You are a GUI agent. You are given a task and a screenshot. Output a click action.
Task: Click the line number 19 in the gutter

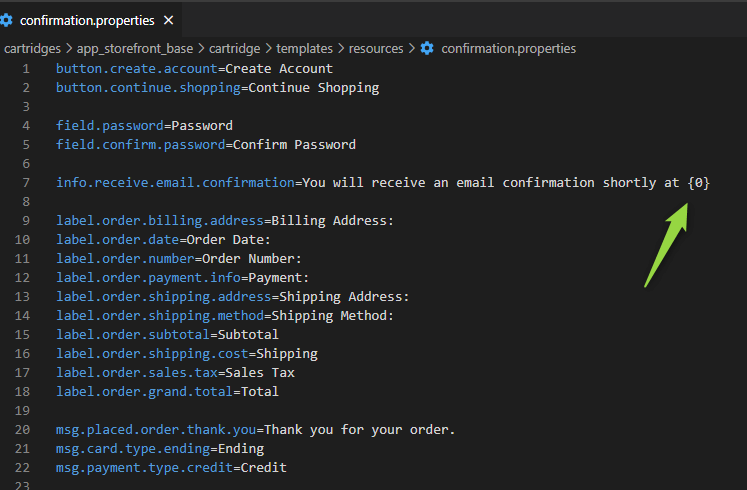click(x=22, y=410)
